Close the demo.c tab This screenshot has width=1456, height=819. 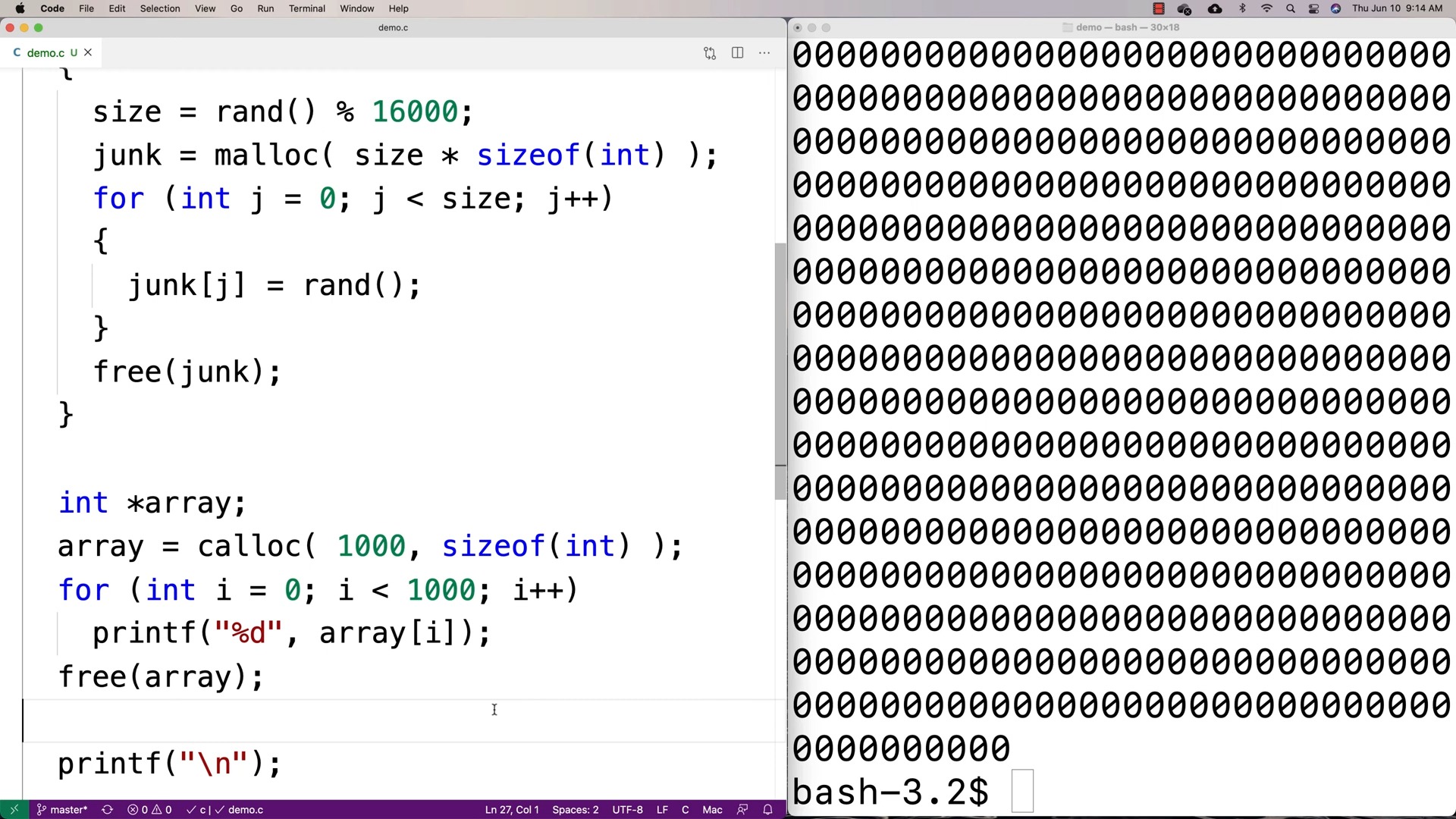pos(88,52)
